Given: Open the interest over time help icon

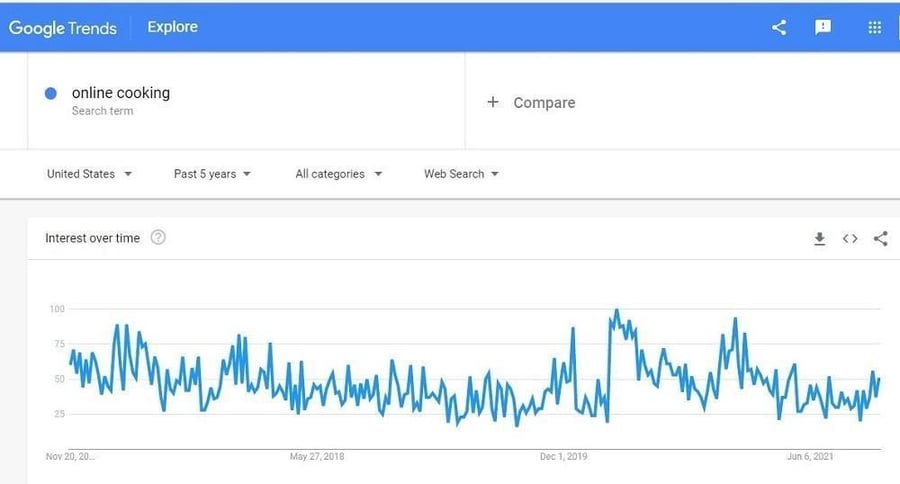Looking at the screenshot, I should pos(158,237).
